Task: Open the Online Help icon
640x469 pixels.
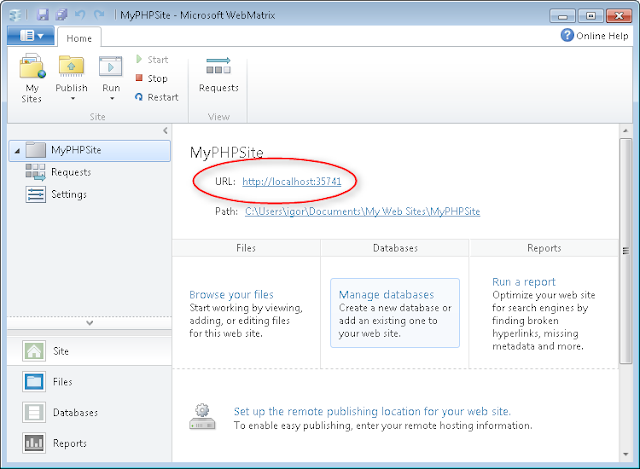Action: coord(567,36)
